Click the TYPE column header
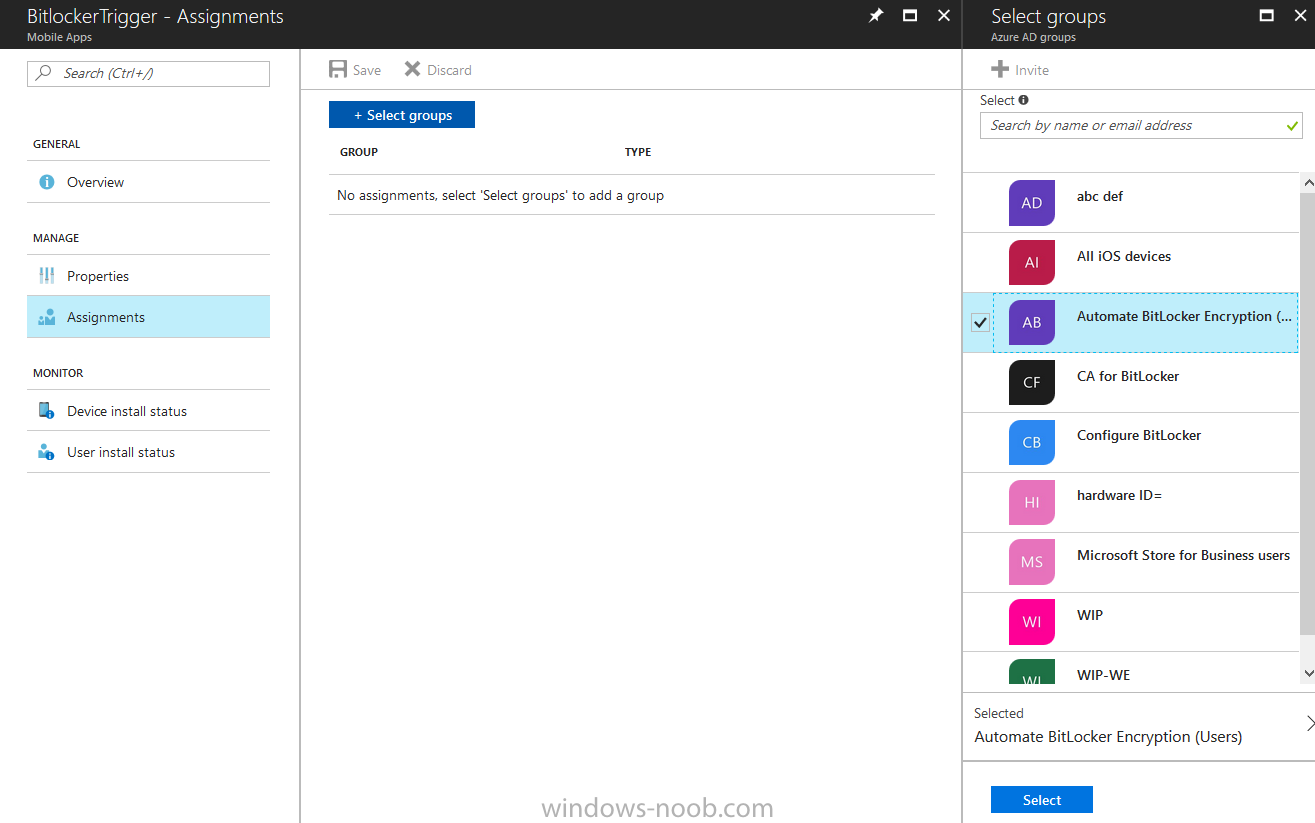 point(638,152)
